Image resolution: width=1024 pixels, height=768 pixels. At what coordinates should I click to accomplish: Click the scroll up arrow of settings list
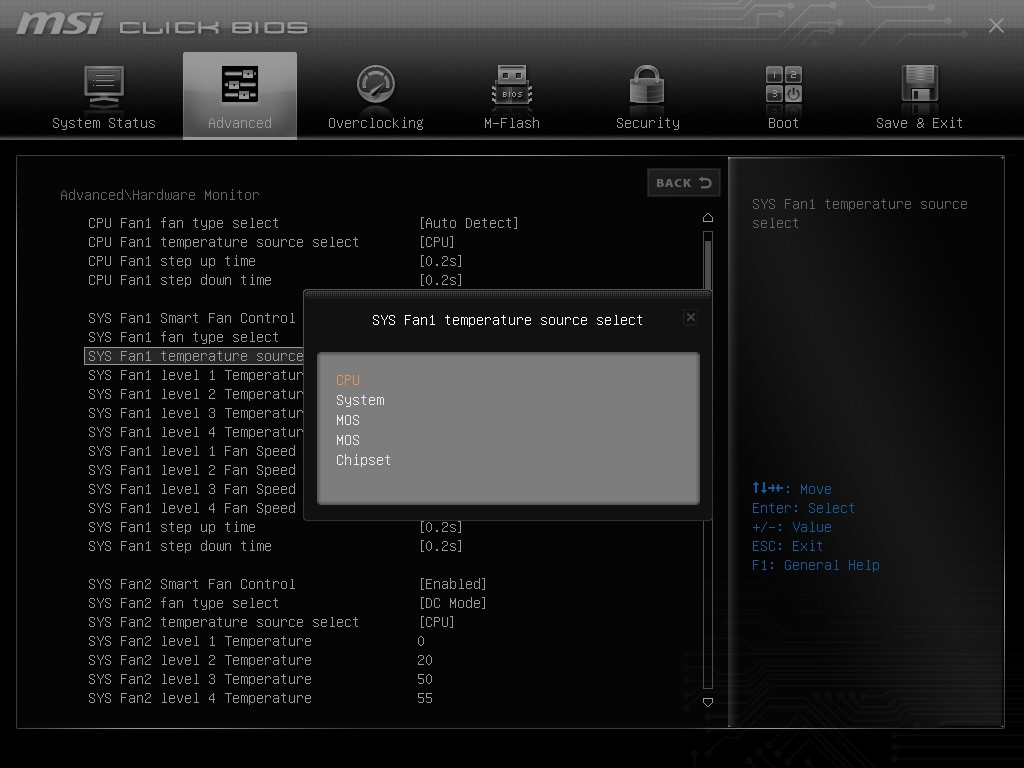point(708,217)
